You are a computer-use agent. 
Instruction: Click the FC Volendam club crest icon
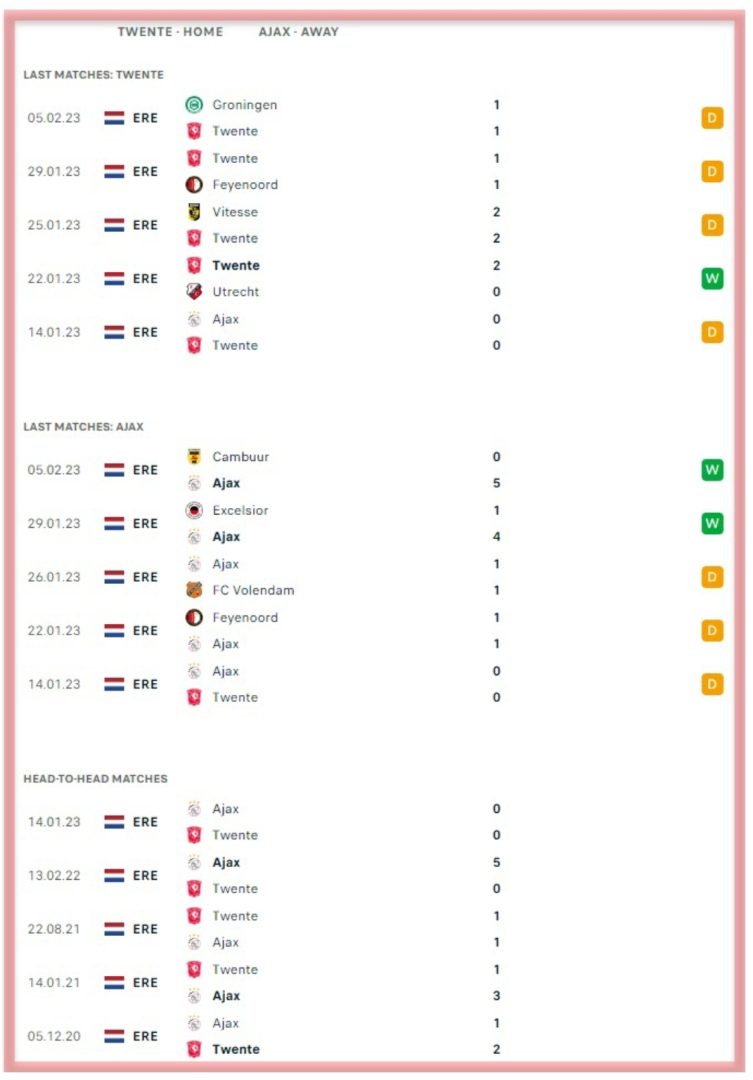coord(194,590)
